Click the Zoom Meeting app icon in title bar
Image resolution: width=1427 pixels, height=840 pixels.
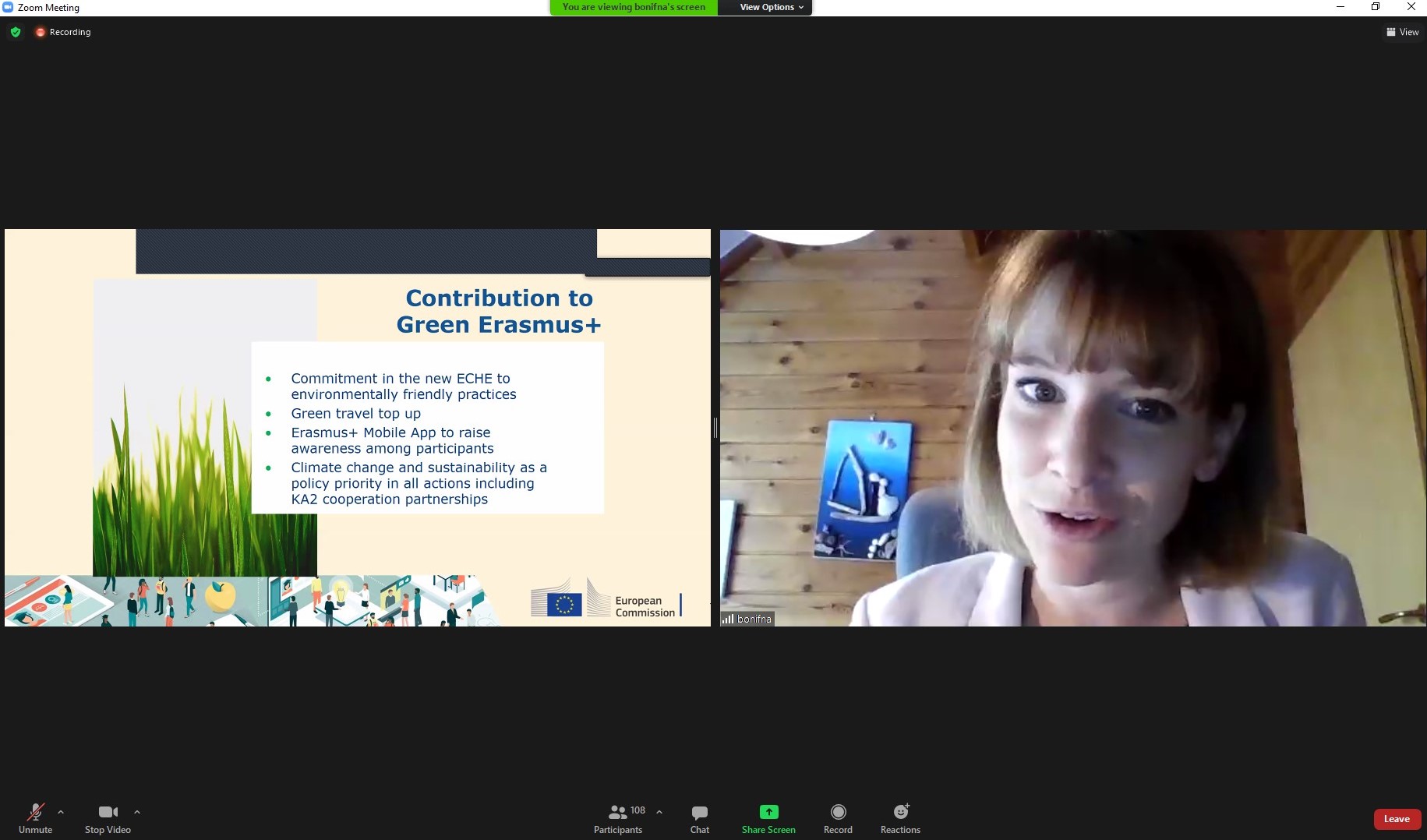8,7
